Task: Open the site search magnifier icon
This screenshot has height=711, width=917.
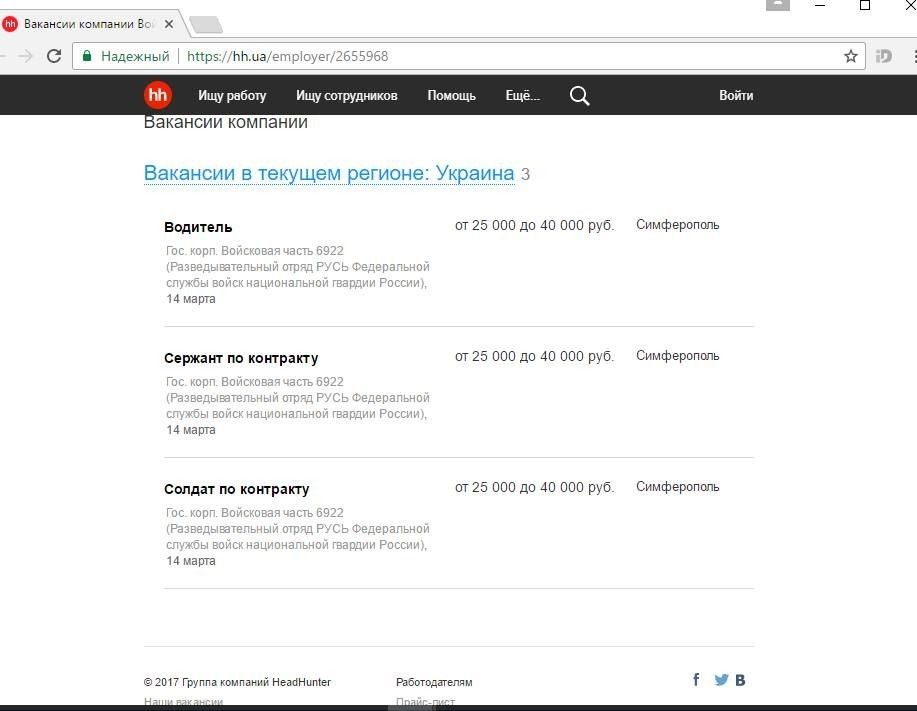Action: (579, 96)
